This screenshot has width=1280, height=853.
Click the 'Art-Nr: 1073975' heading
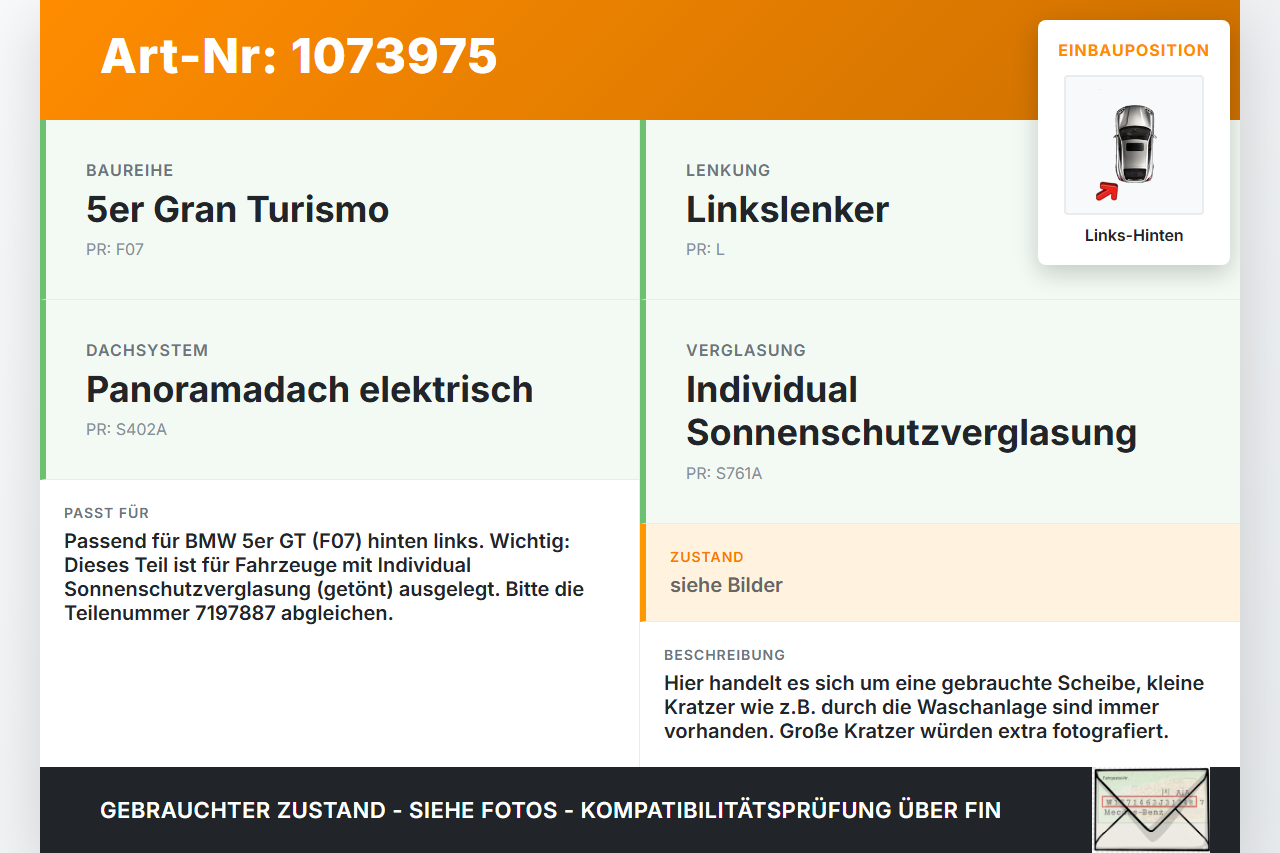(299, 56)
